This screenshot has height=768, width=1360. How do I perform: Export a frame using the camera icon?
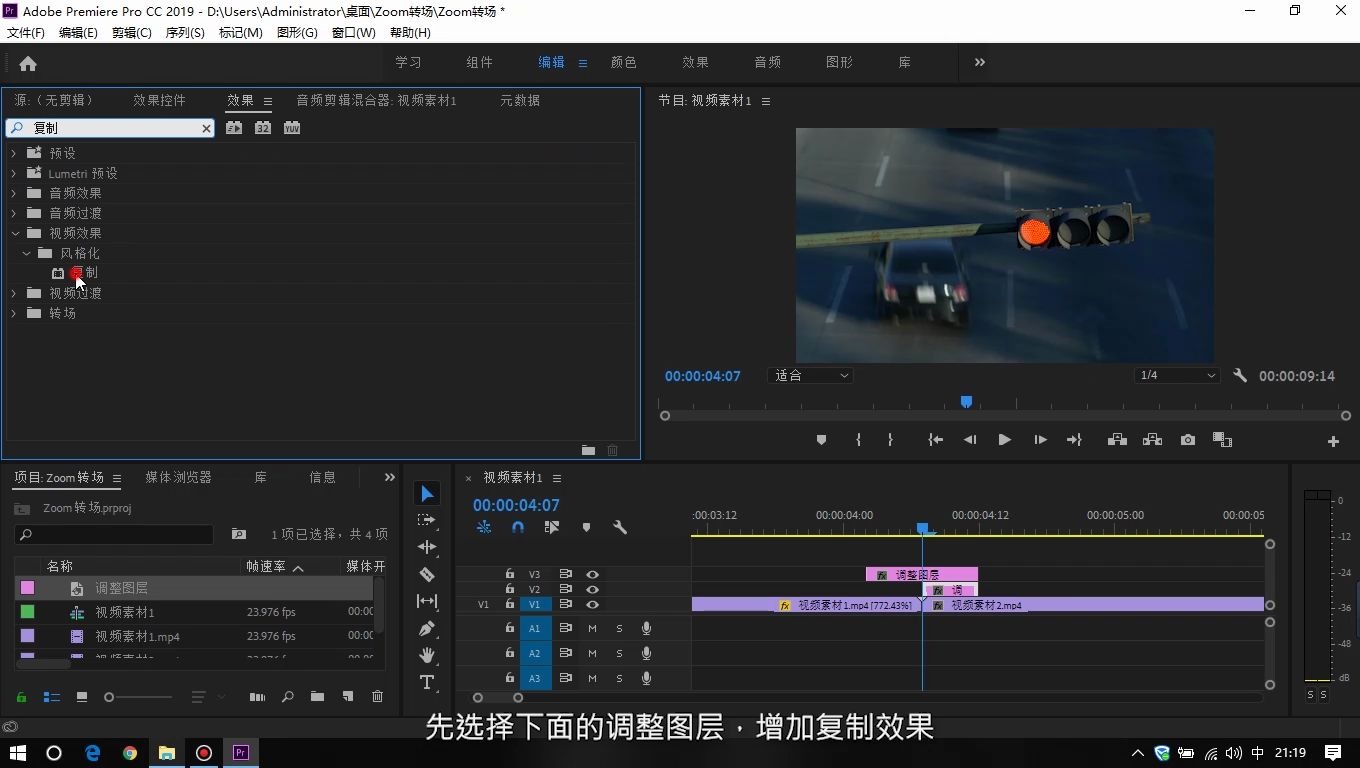pos(1187,440)
